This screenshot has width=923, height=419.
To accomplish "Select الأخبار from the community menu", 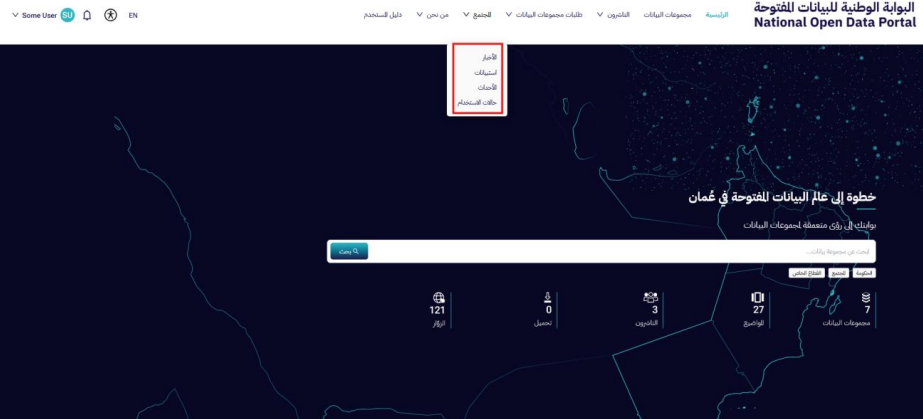I will (488, 57).
